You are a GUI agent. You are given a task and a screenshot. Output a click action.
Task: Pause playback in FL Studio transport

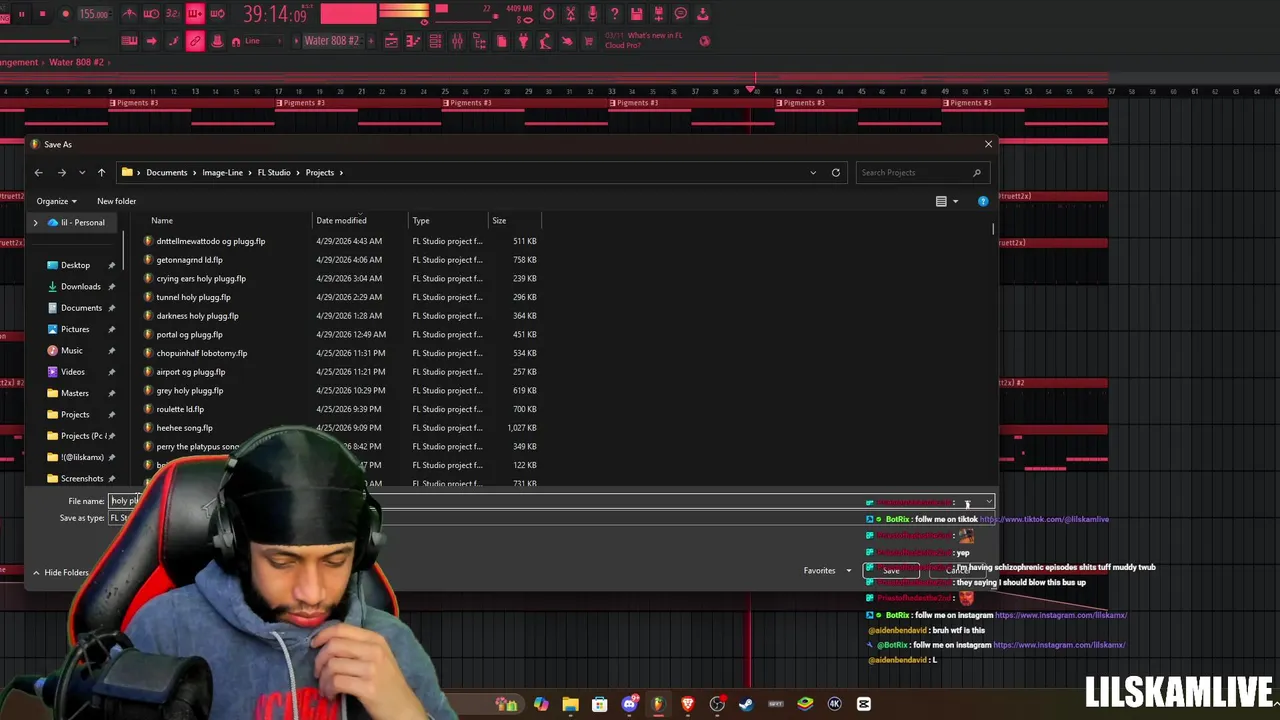click(20, 14)
